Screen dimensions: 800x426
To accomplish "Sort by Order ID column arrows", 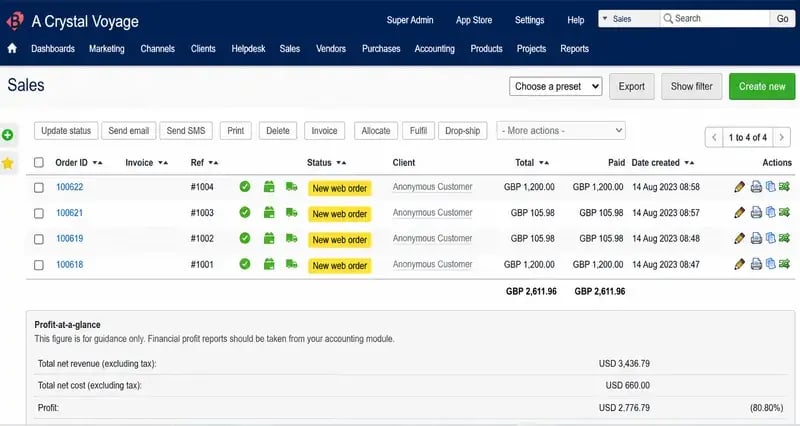I will click(97, 163).
